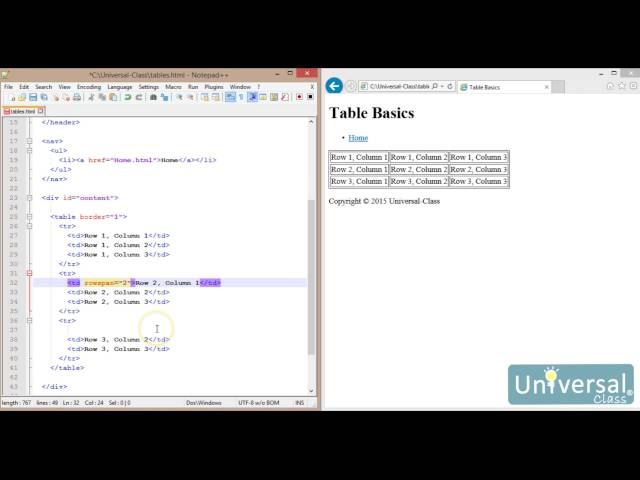Open the Plugins menu
This screenshot has height=480, width=640.
pyautogui.click(x=214, y=87)
